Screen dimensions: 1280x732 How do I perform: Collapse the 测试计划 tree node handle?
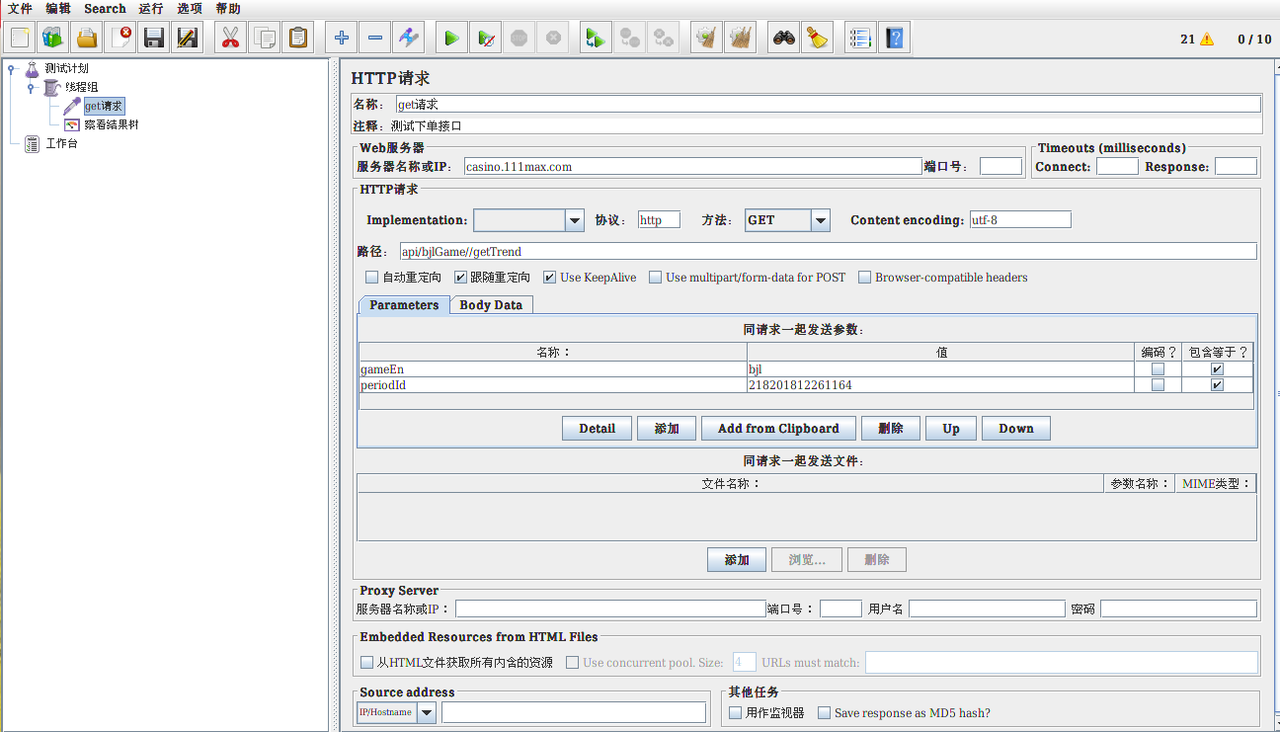pos(11,68)
